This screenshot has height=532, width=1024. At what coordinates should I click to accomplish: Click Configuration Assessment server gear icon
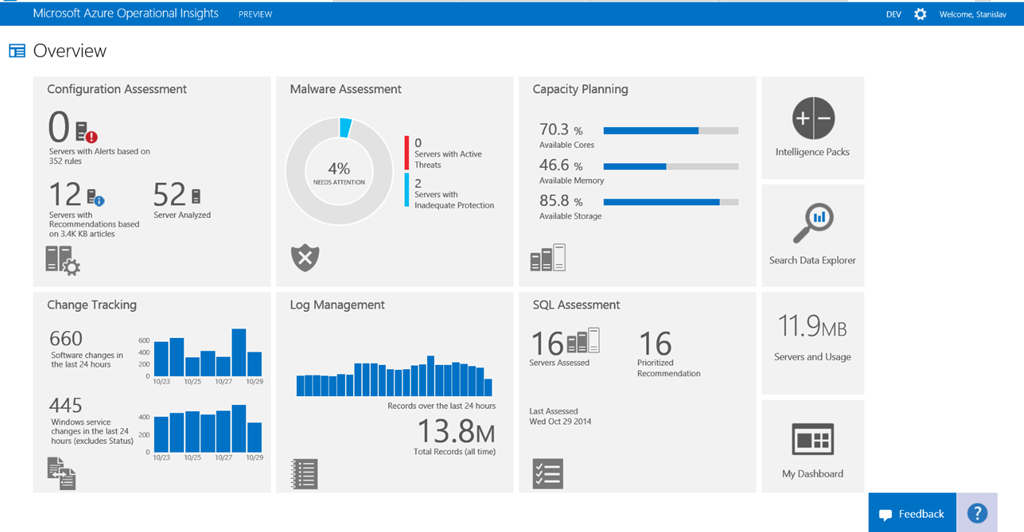tap(62, 260)
